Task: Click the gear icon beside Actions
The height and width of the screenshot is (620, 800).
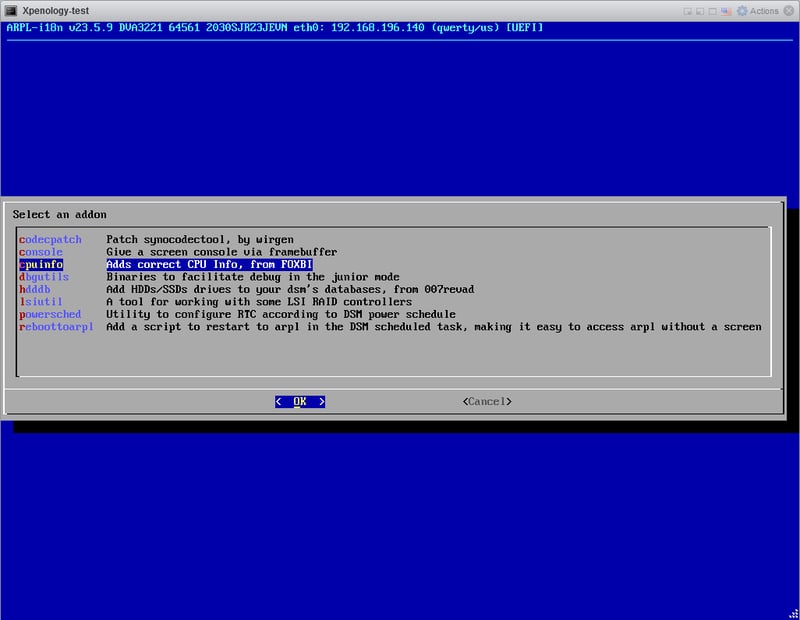Action: pos(742,10)
